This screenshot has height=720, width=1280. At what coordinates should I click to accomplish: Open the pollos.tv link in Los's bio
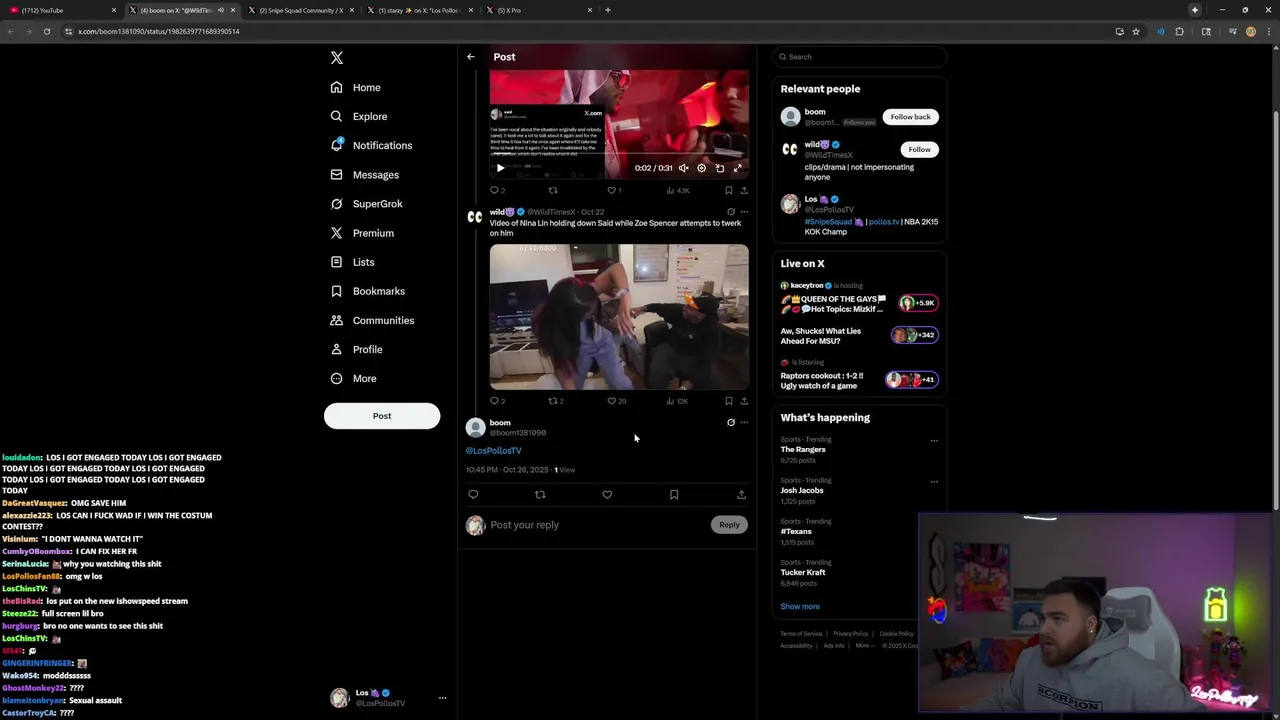pyautogui.click(x=884, y=222)
